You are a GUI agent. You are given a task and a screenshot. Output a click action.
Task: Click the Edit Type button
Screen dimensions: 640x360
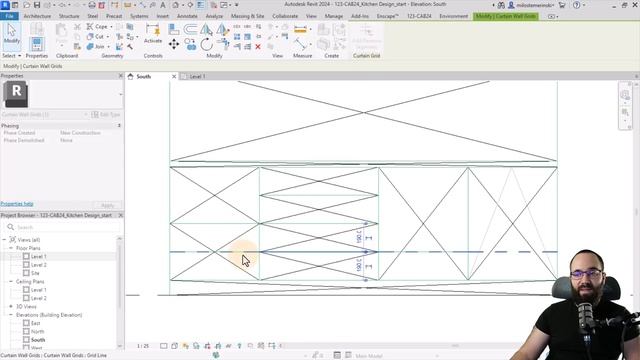click(x=106, y=115)
